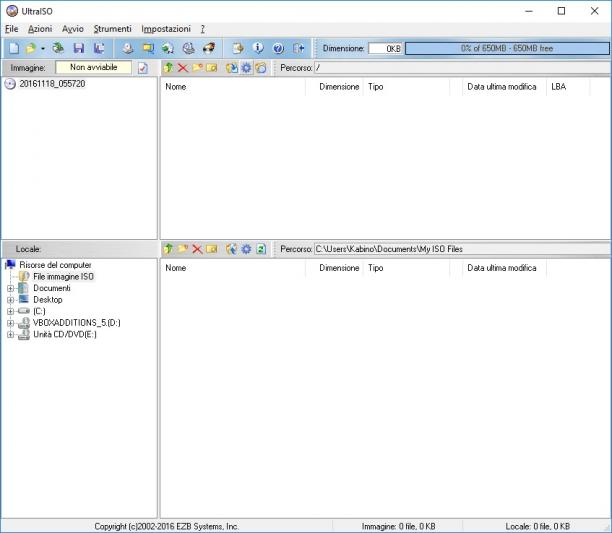Click the New image toolbar icon
The height and width of the screenshot is (533, 612).
(x=14, y=48)
